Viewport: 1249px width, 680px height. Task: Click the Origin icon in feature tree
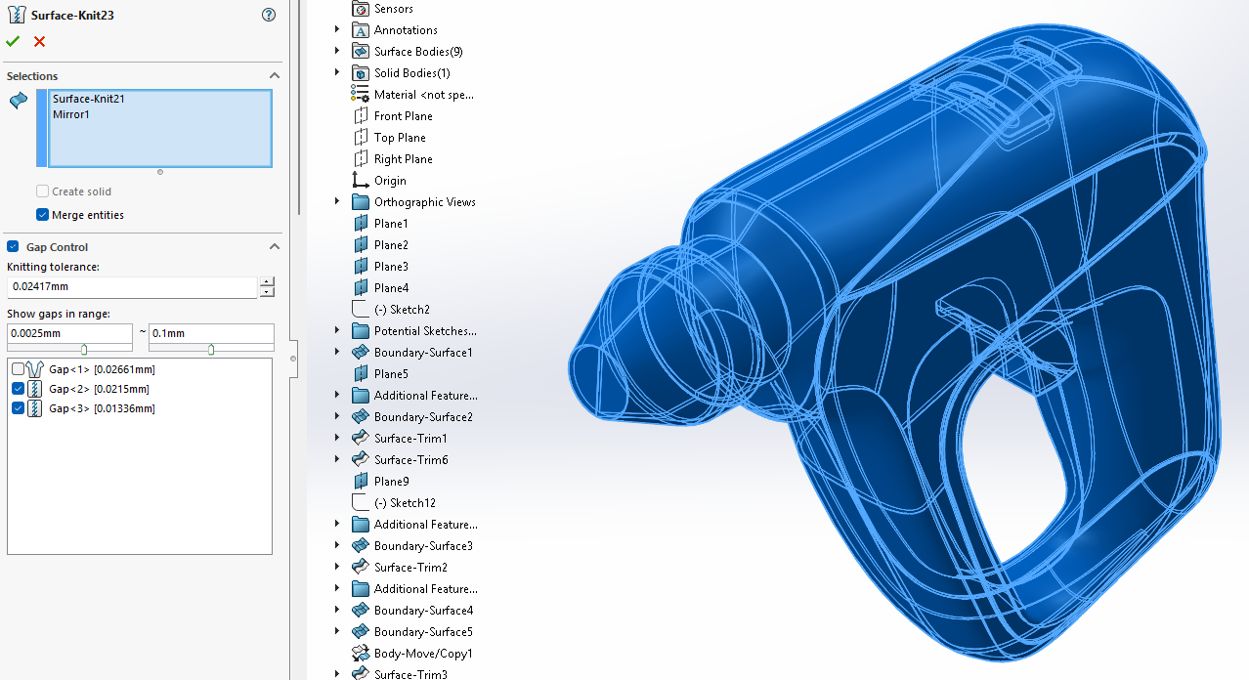tap(361, 180)
